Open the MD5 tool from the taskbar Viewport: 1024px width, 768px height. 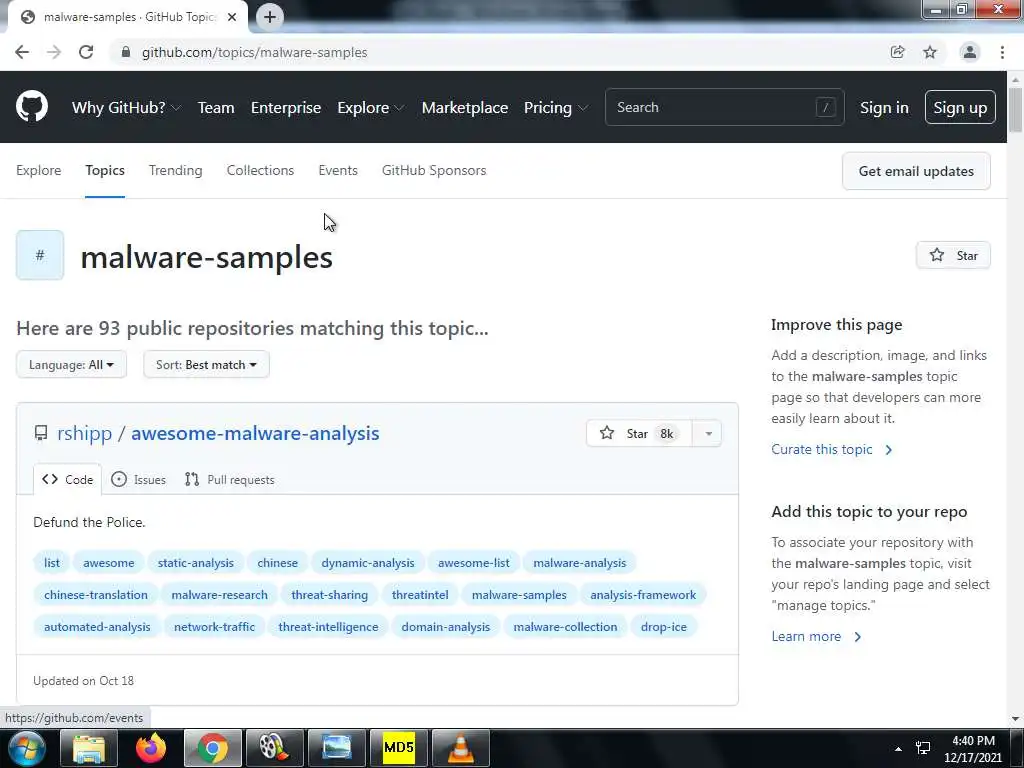[x=399, y=748]
